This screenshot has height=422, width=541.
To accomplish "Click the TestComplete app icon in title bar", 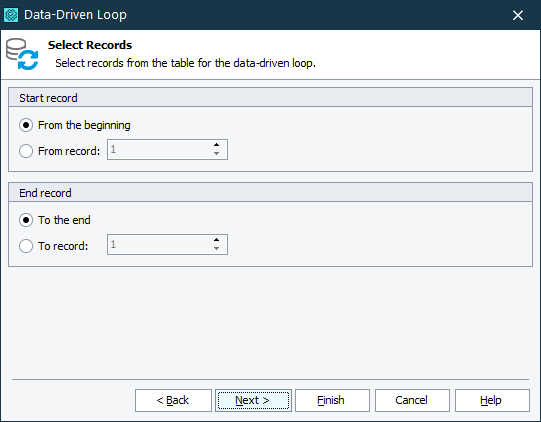I will 11,15.
